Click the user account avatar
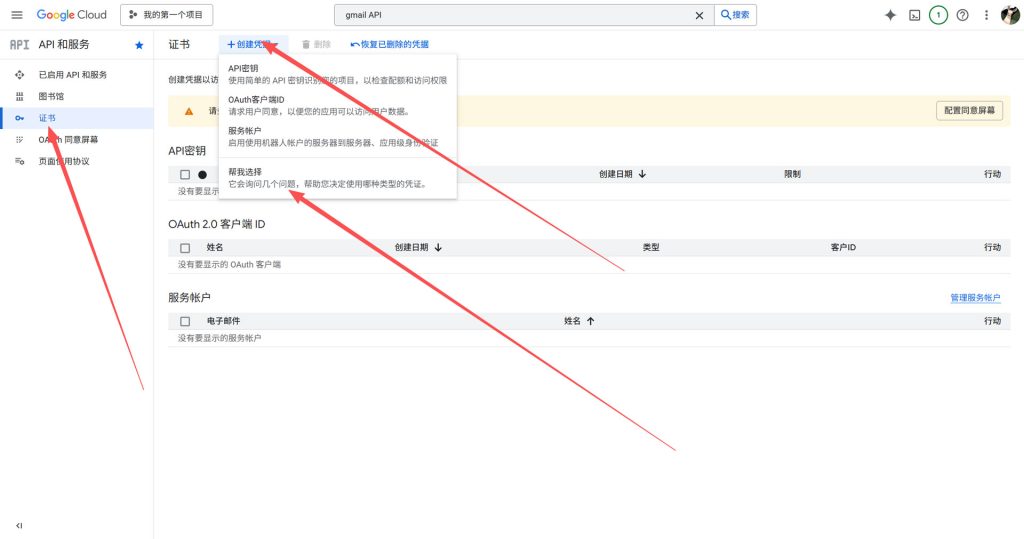The width and height of the screenshot is (1024, 539). pyautogui.click(x=1009, y=15)
